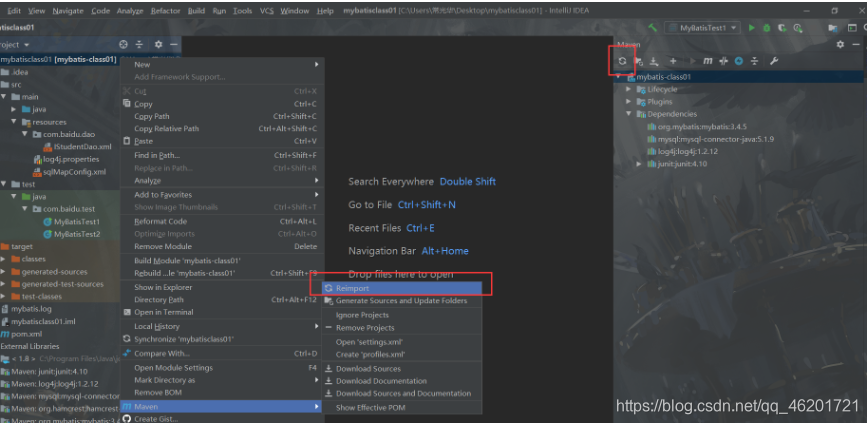Select Reimport in Maven submenu
Viewport: 868px width, 425px height.
(402, 288)
